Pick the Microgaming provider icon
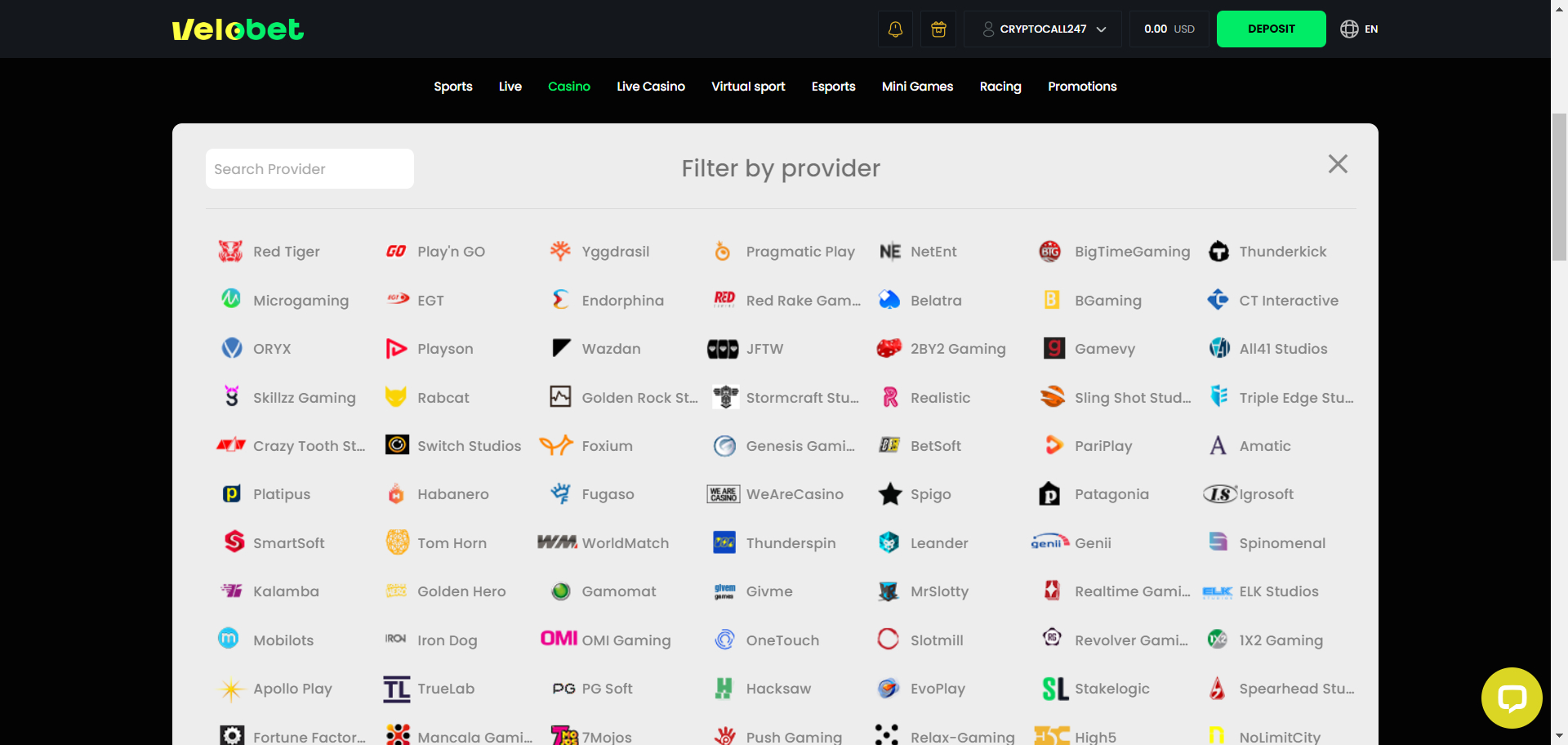The image size is (1568, 745). coord(231,299)
